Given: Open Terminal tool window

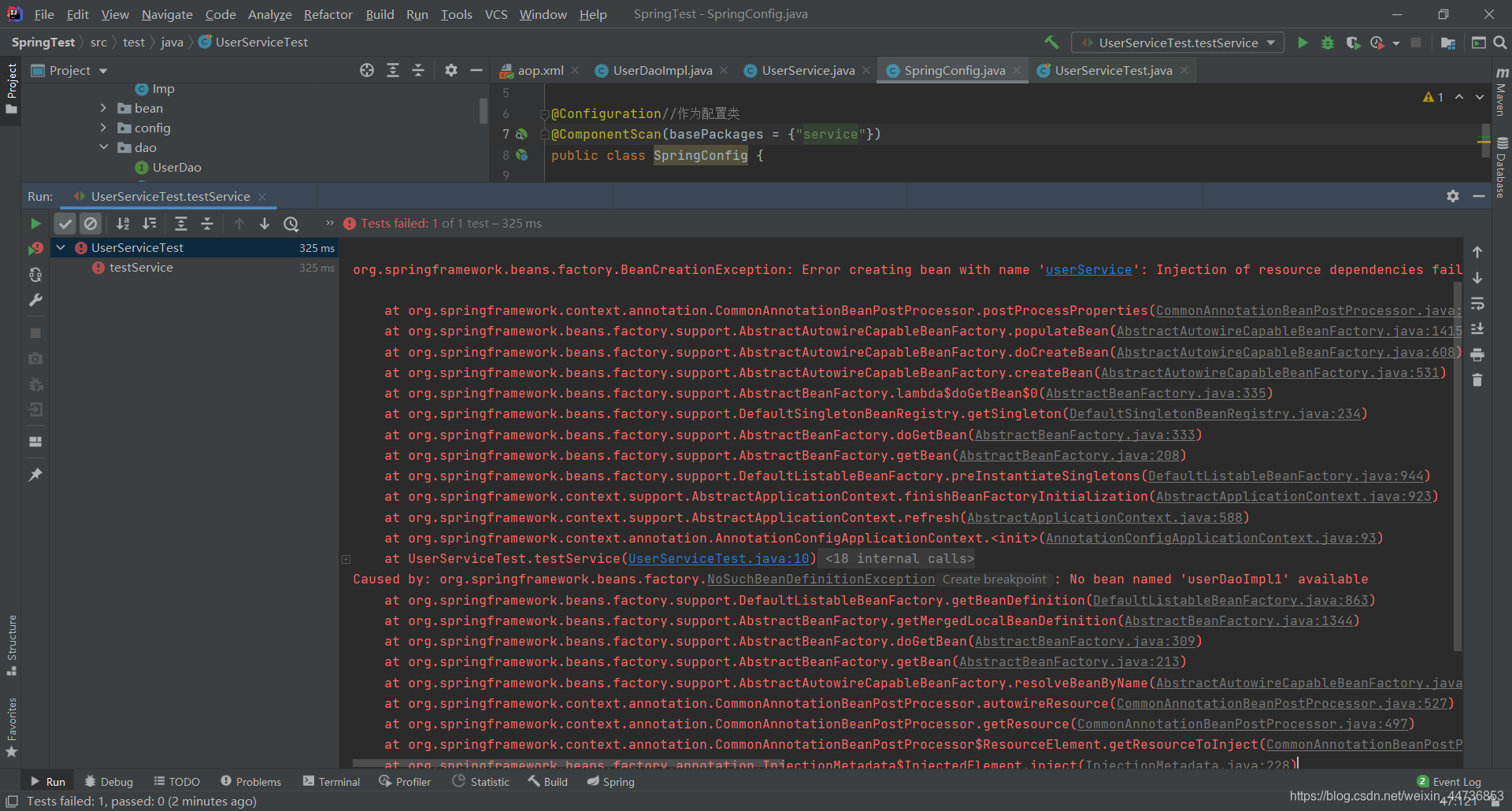Looking at the screenshot, I should 332,781.
